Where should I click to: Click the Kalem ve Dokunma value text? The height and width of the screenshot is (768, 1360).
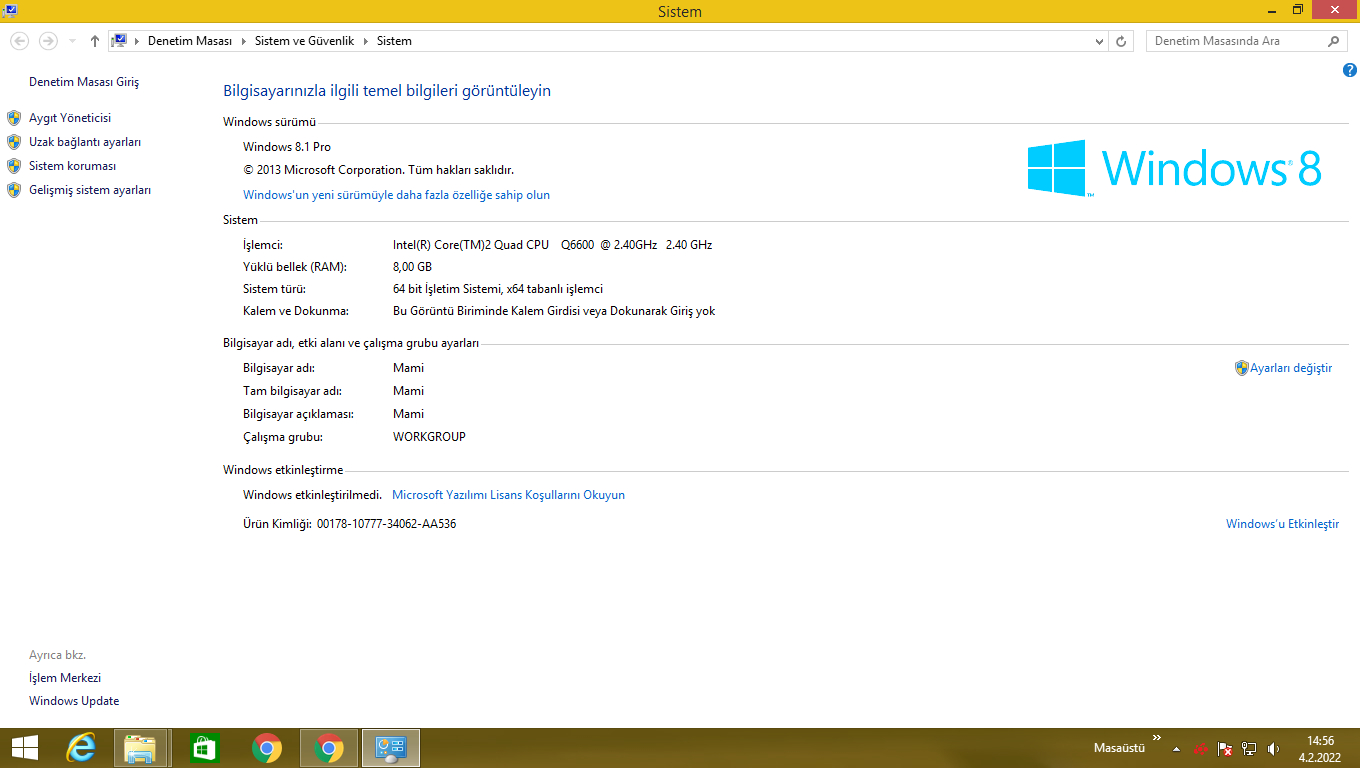[554, 311]
